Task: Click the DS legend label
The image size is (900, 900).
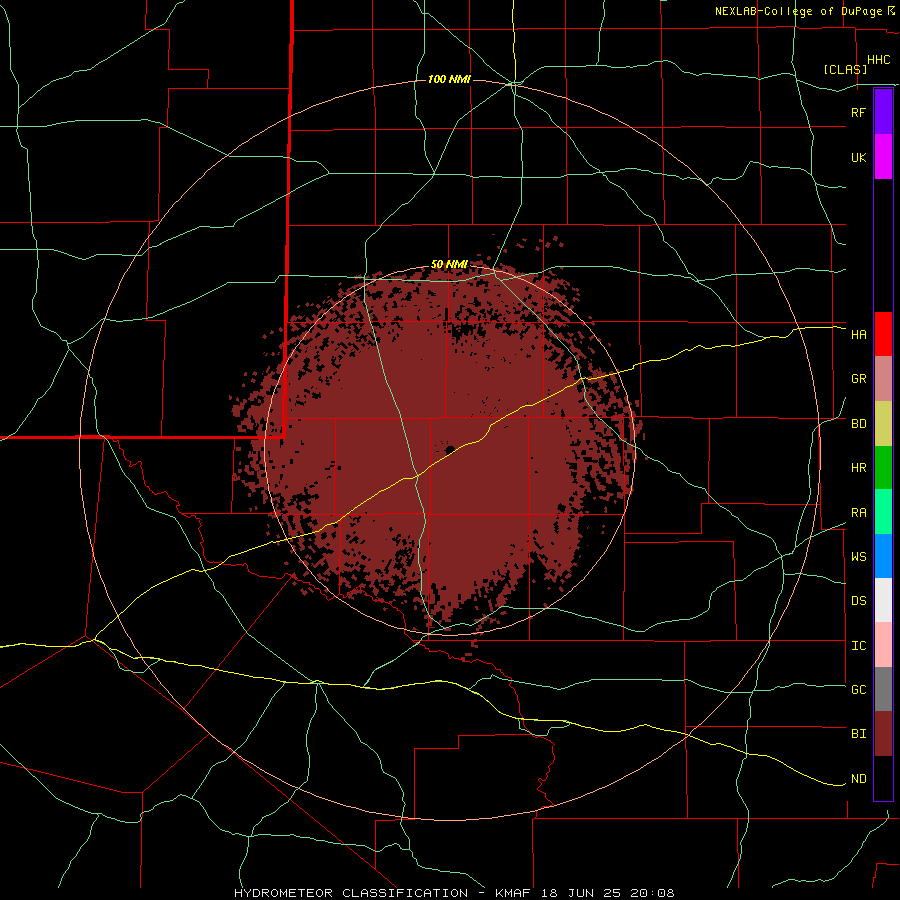Action: pyautogui.click(x=858, y=601)
